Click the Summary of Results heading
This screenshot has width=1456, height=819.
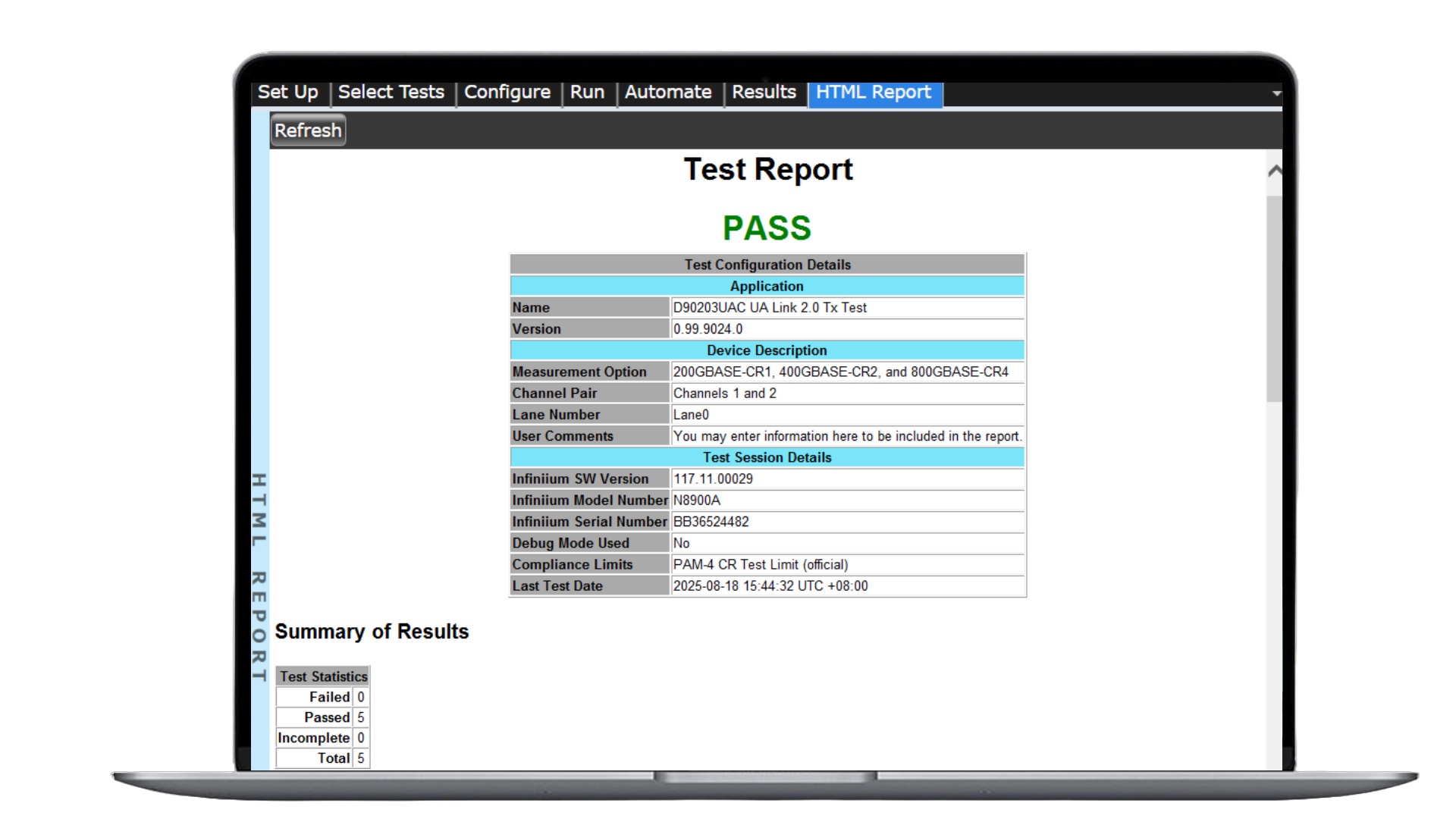(372, 632)
